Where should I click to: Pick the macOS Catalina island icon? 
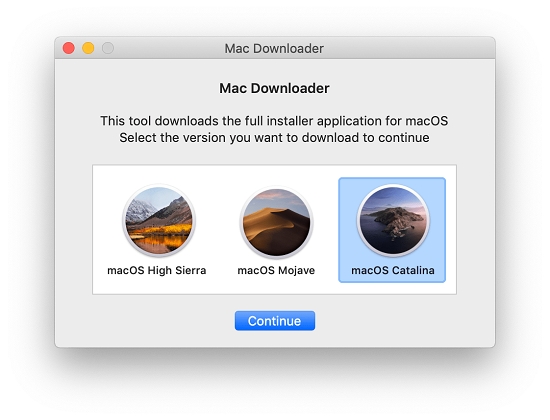(x=393, y=220)
